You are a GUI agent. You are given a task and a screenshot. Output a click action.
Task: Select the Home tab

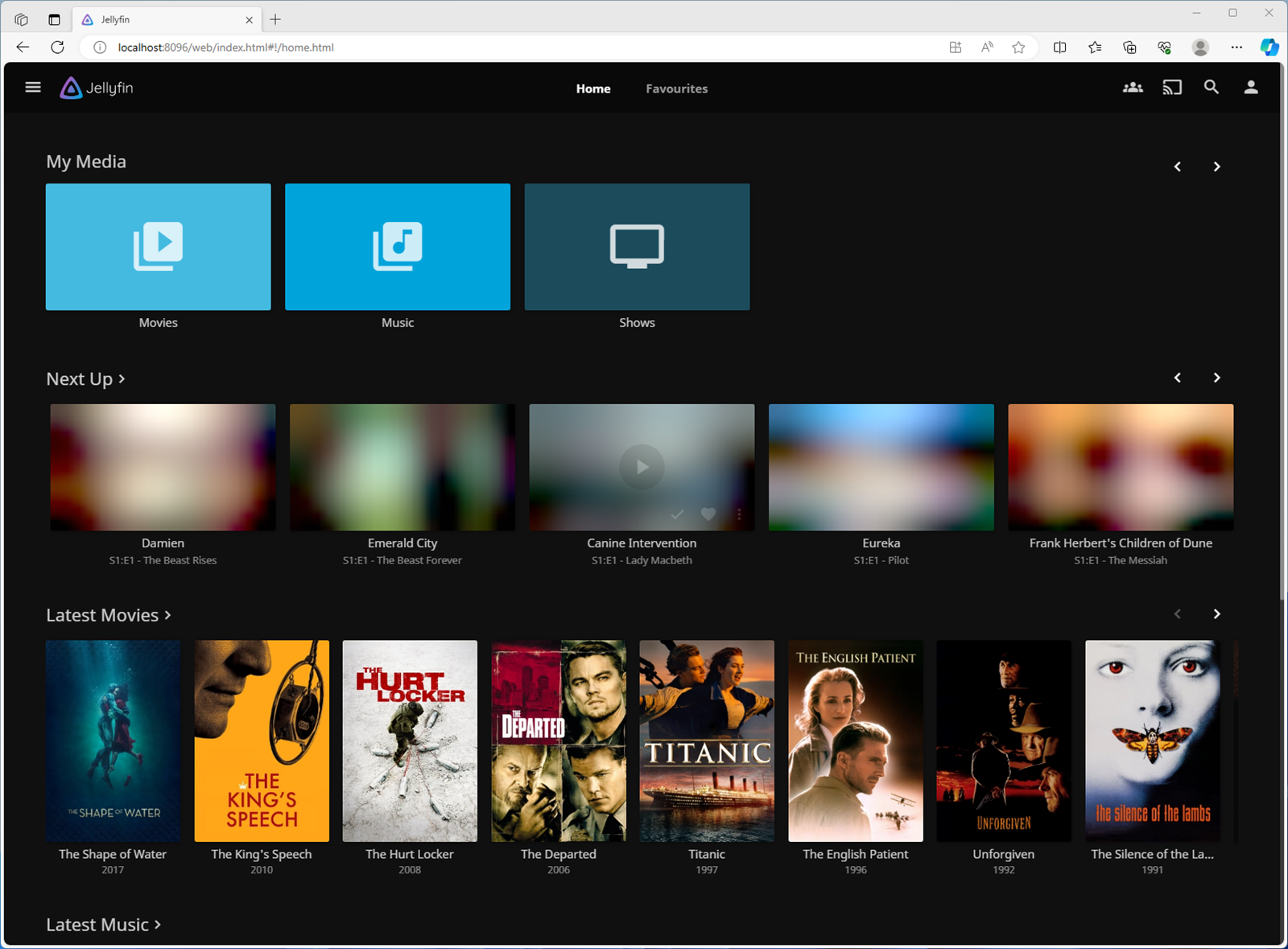[593, 89]
